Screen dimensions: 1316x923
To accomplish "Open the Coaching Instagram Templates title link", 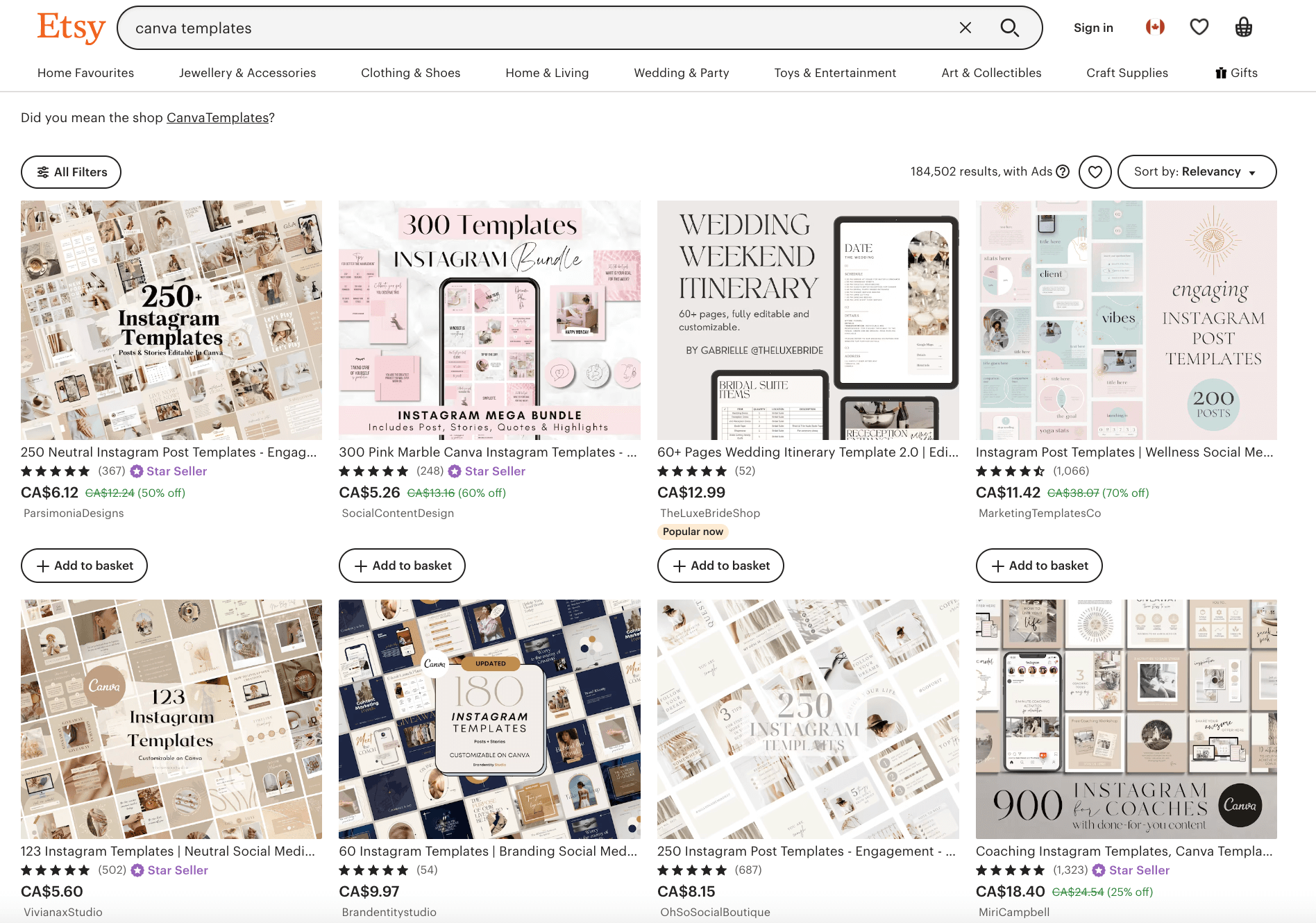I will 1124,852.
